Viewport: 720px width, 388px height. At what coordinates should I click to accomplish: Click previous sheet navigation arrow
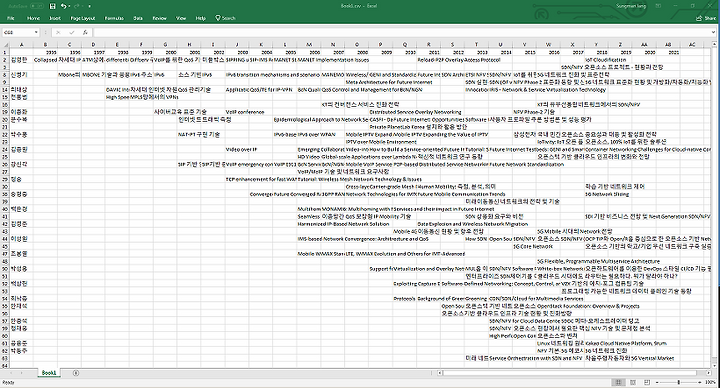point(10,373)
